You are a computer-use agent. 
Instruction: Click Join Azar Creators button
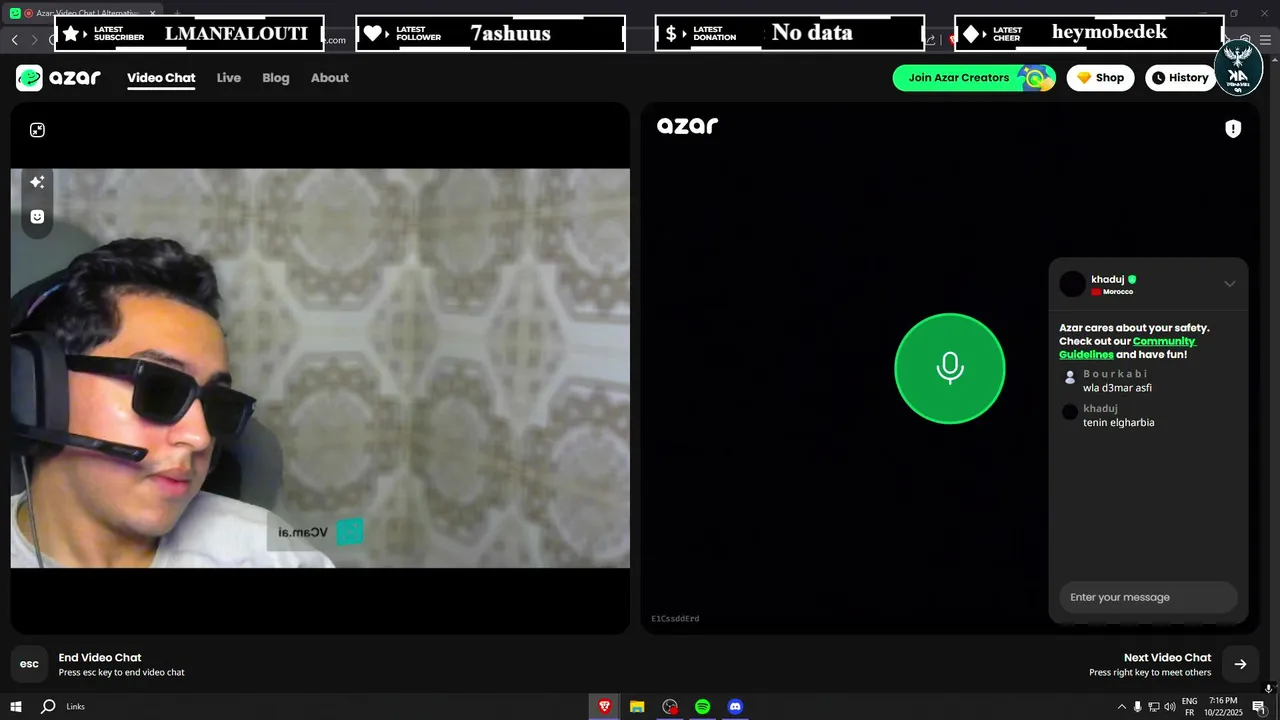click(x=974, y=78)
